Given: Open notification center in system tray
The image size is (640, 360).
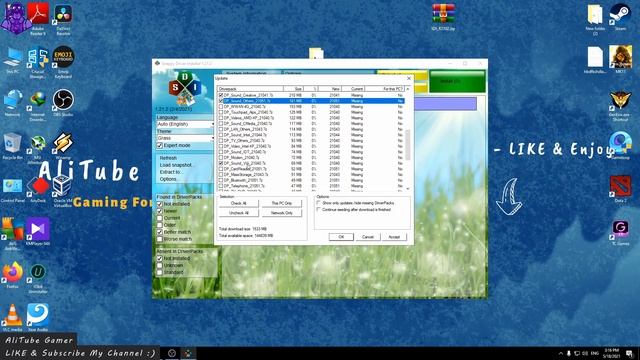Looking at the screenshot, I should coord(629,353).
